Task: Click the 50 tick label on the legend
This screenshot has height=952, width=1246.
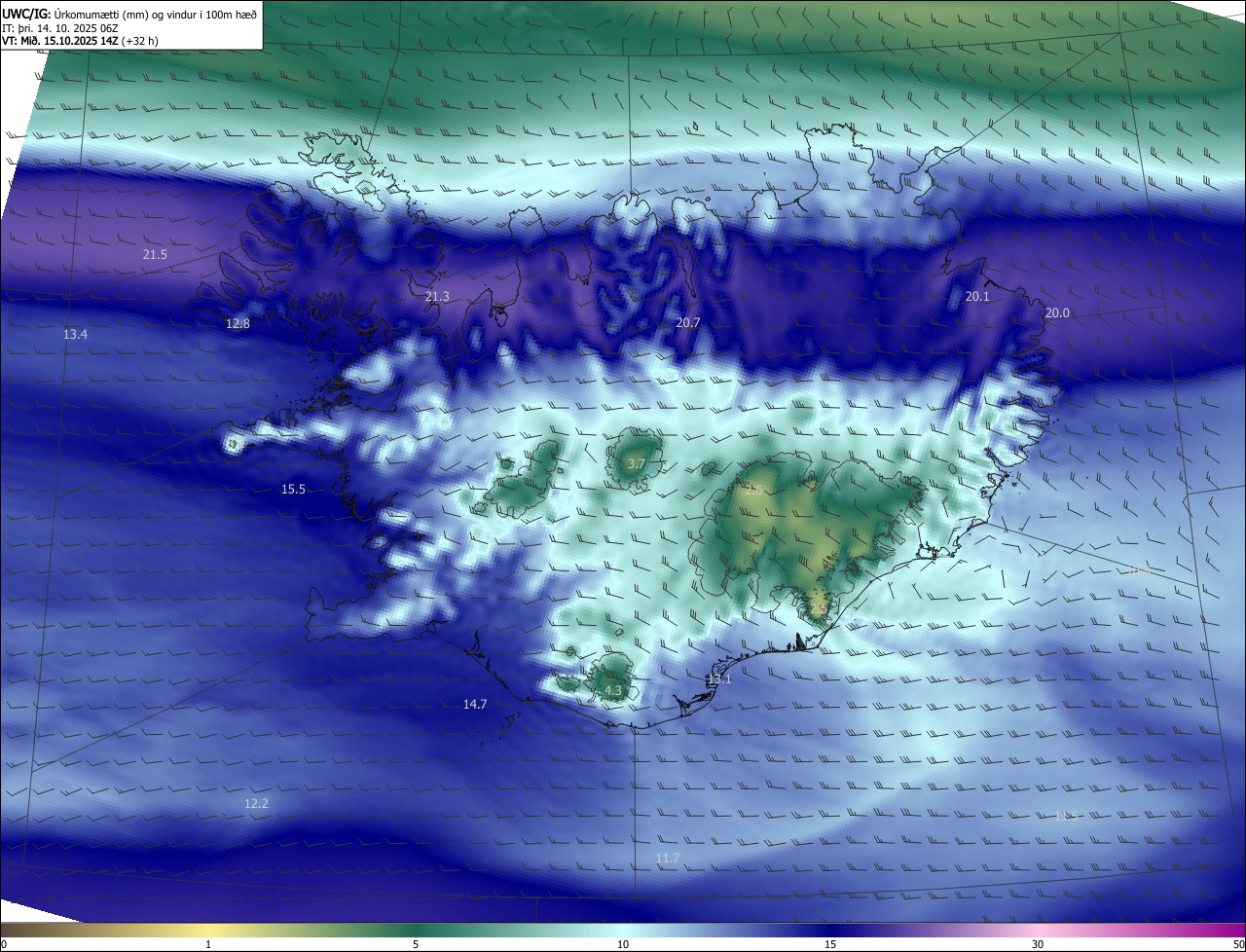Action: point(1238,944)
